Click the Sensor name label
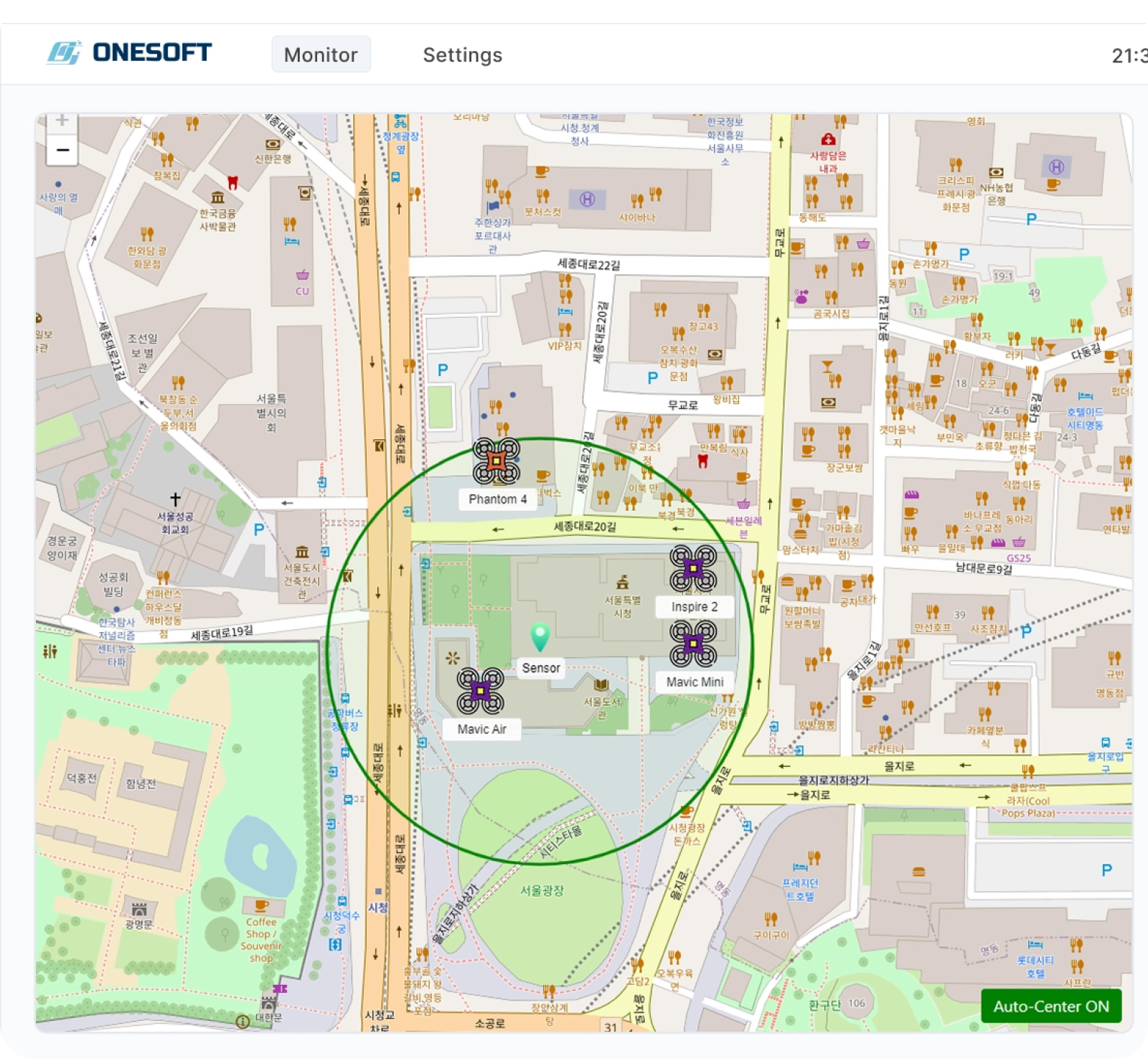This screenshot has height=1059, width=1148. 541,668
